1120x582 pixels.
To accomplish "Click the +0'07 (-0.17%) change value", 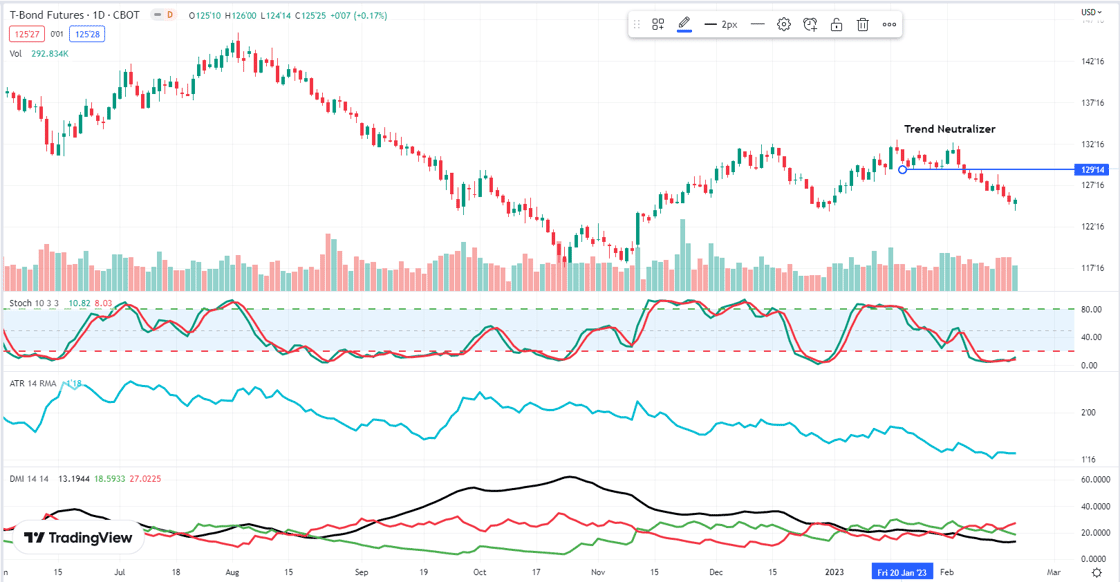I will (361, 15).
